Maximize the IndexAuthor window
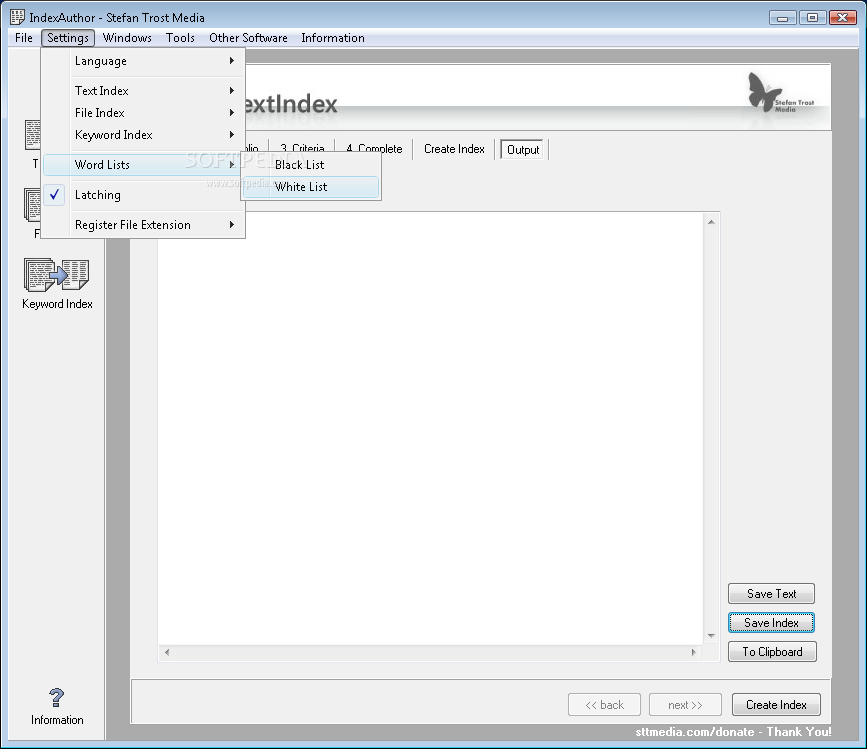867x749 pixels. [x=812, y=17]
